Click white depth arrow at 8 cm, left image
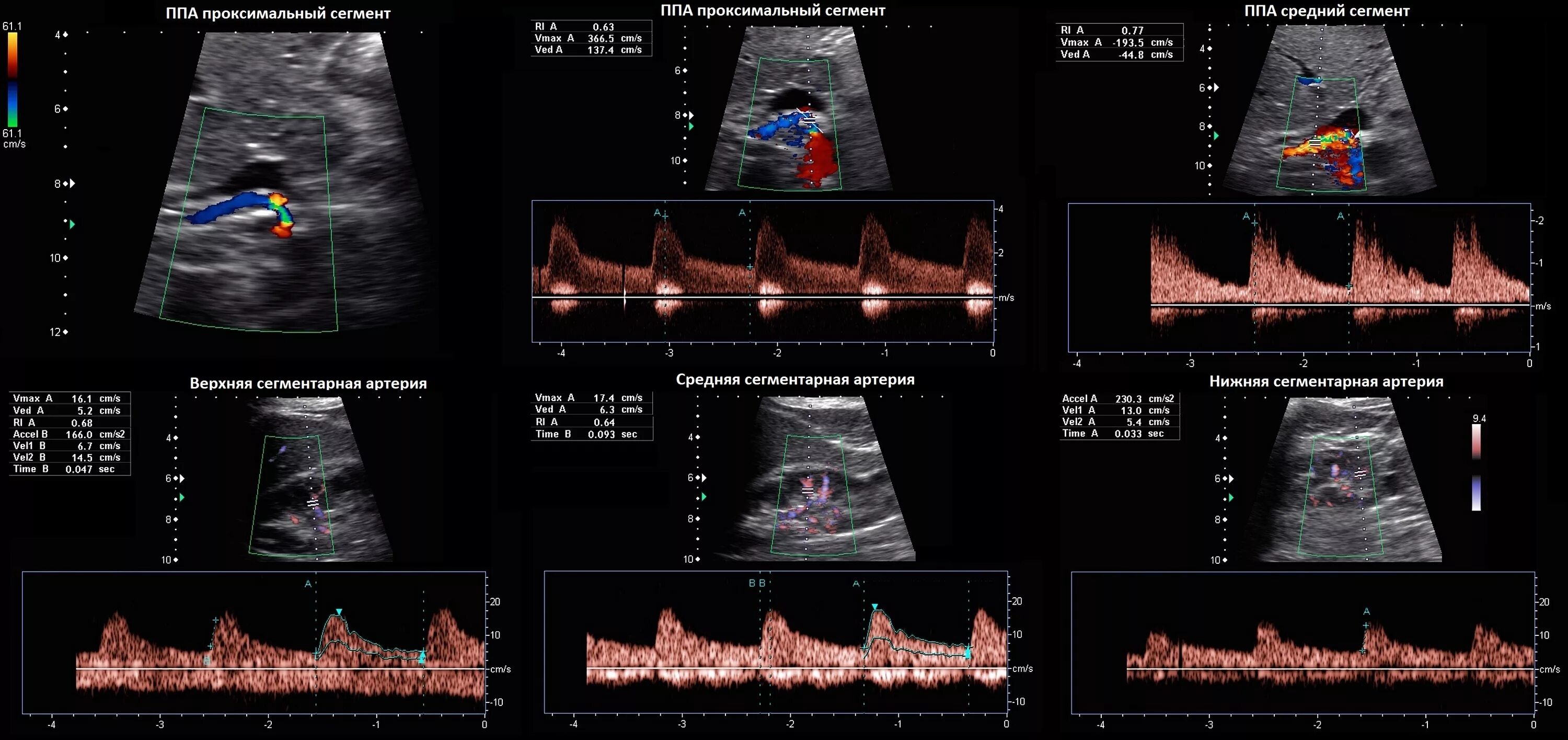Image resolution: width=1568 pixels, height=740 pixels. pos(73,184)
